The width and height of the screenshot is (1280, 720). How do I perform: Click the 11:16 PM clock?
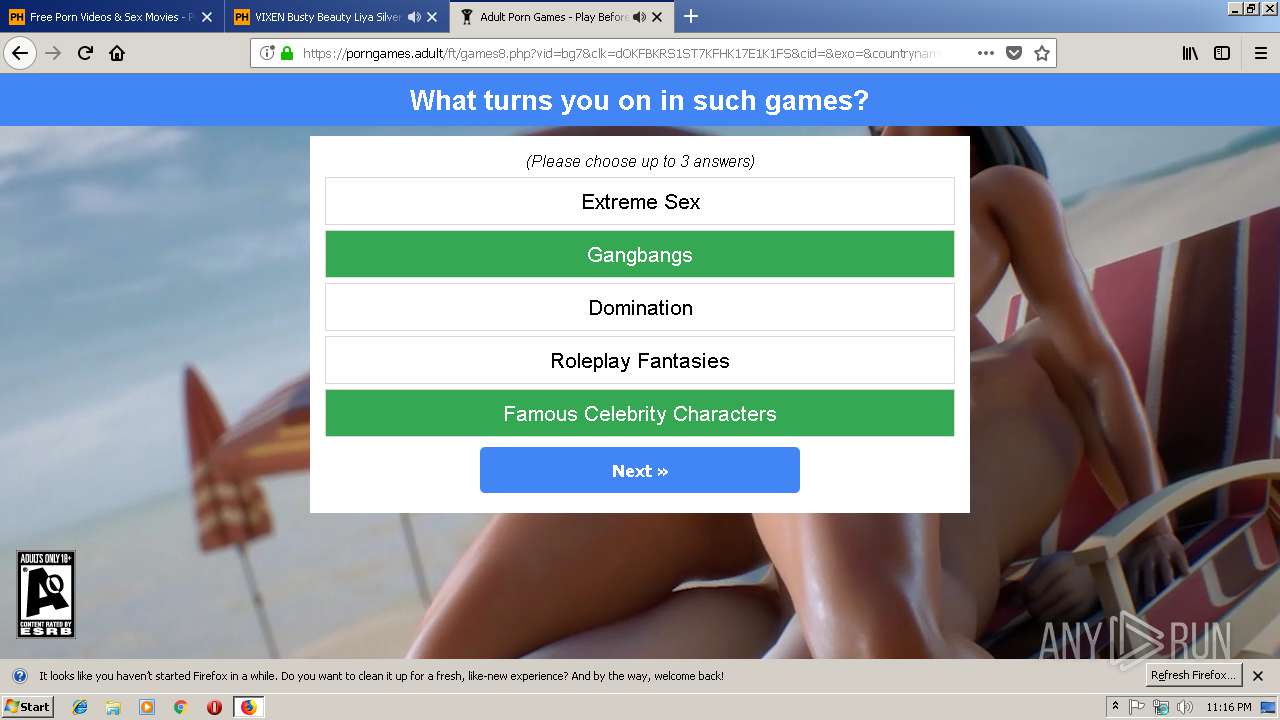1229,707
